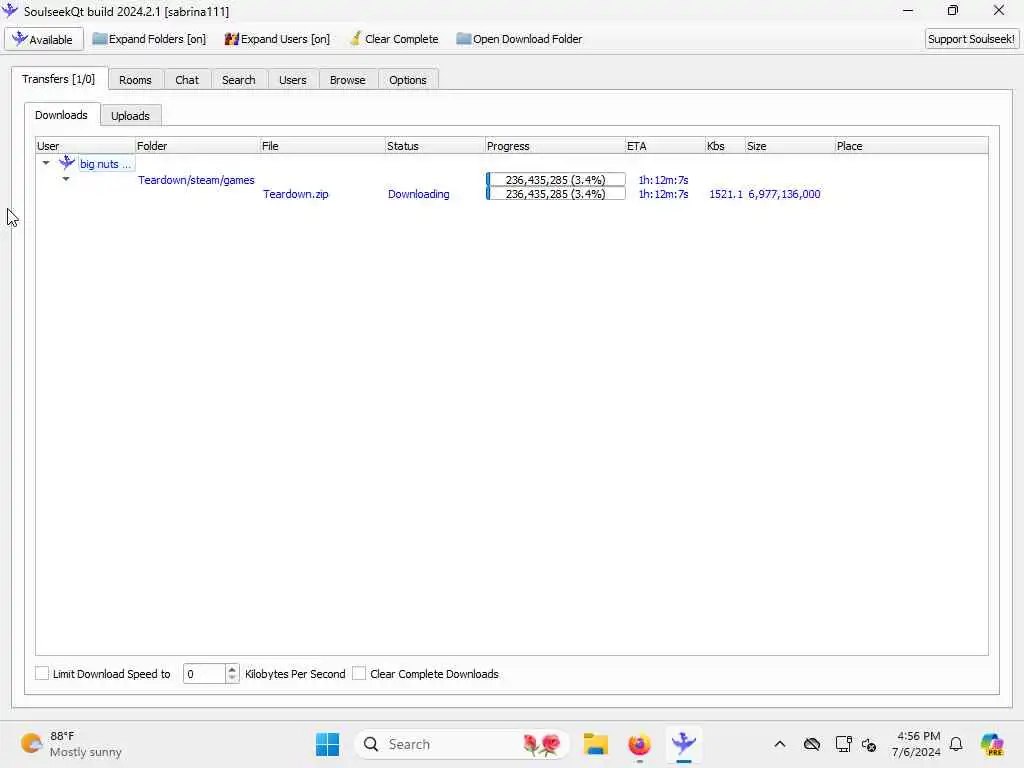Click the Support Soulseek! button

pos(971,39)
